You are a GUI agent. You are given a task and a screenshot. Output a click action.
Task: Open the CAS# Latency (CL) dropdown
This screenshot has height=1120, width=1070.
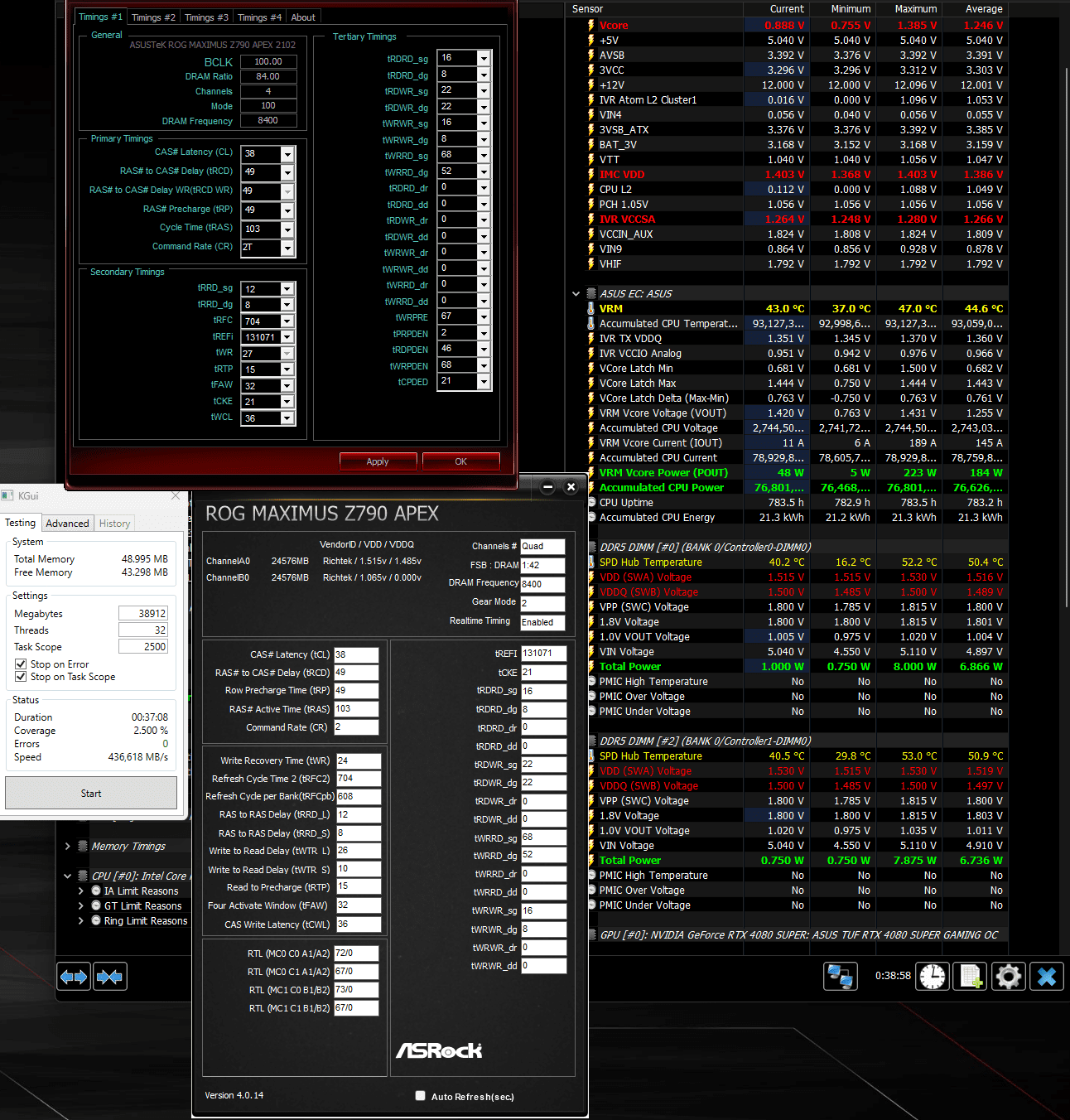coord(287,154)
